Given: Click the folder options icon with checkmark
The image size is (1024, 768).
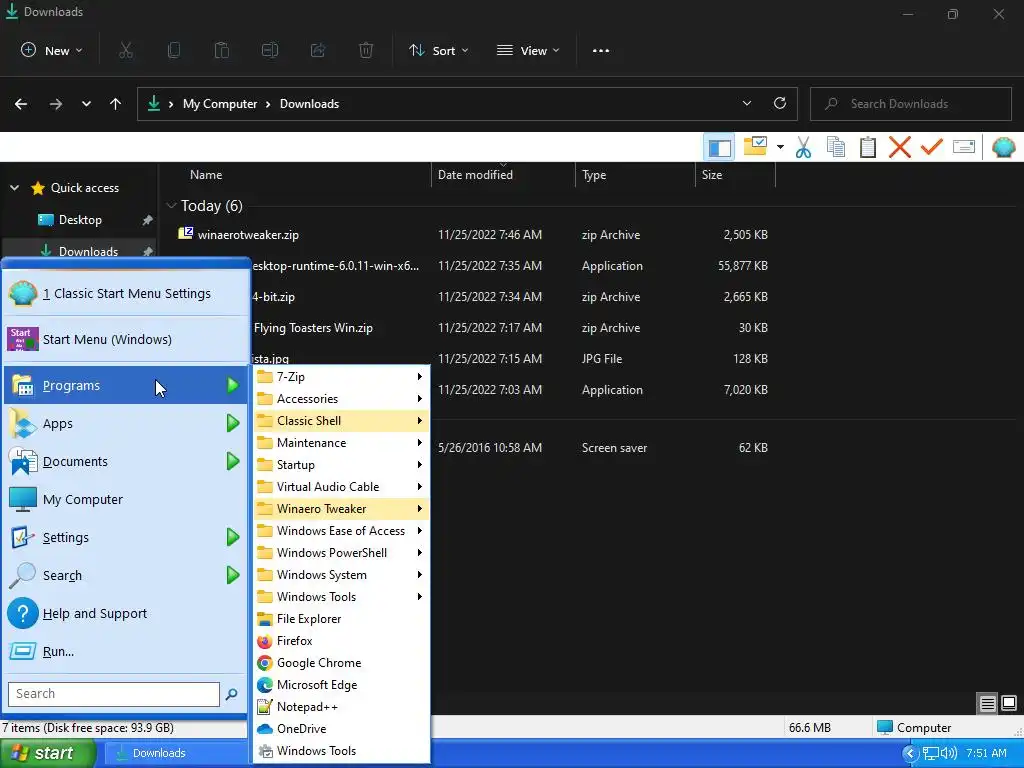Looking at the screenshot, I should pos(755,146).
